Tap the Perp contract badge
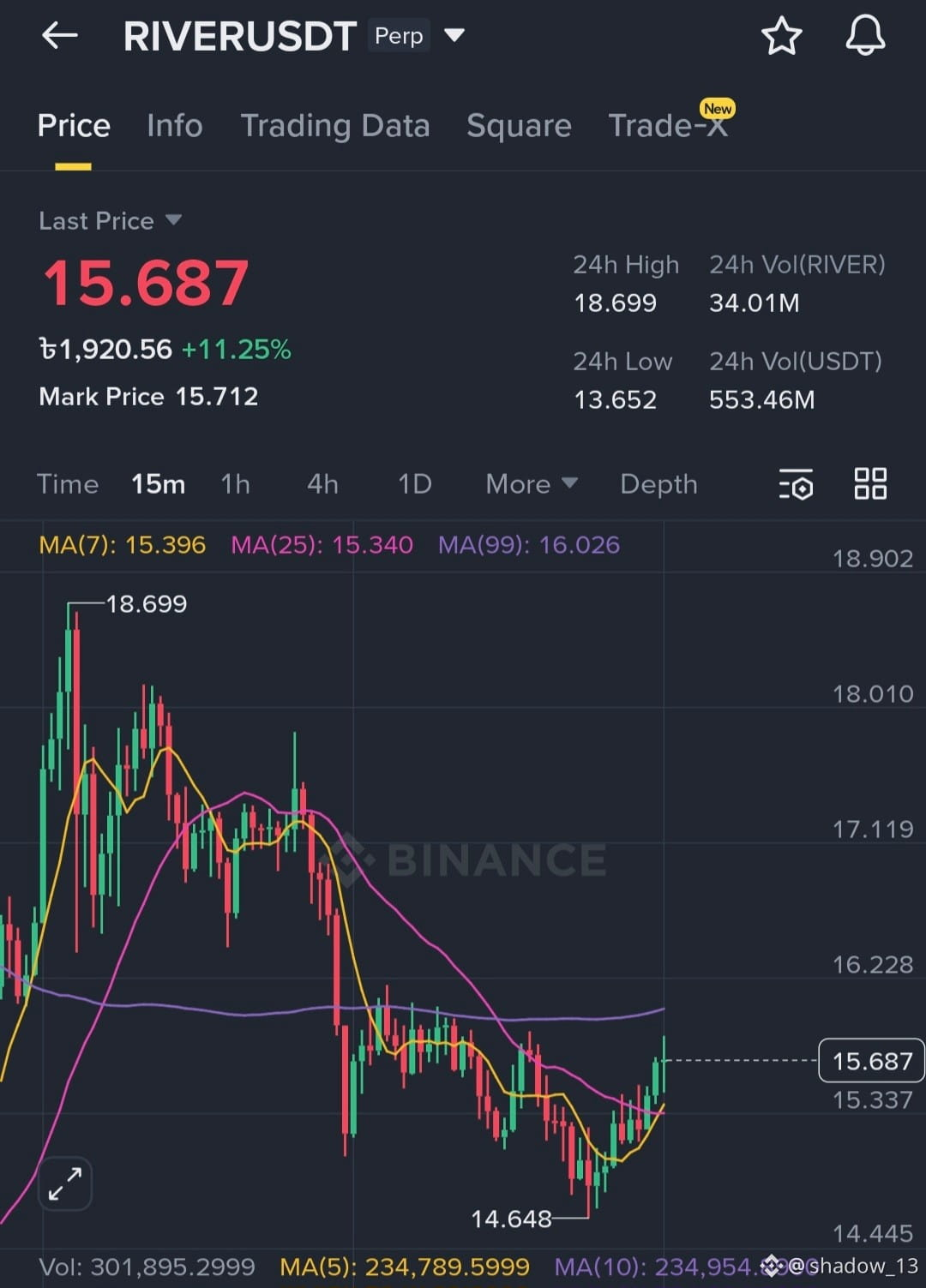Viewport: 926px width, 1288px height. tap(399, 36)
